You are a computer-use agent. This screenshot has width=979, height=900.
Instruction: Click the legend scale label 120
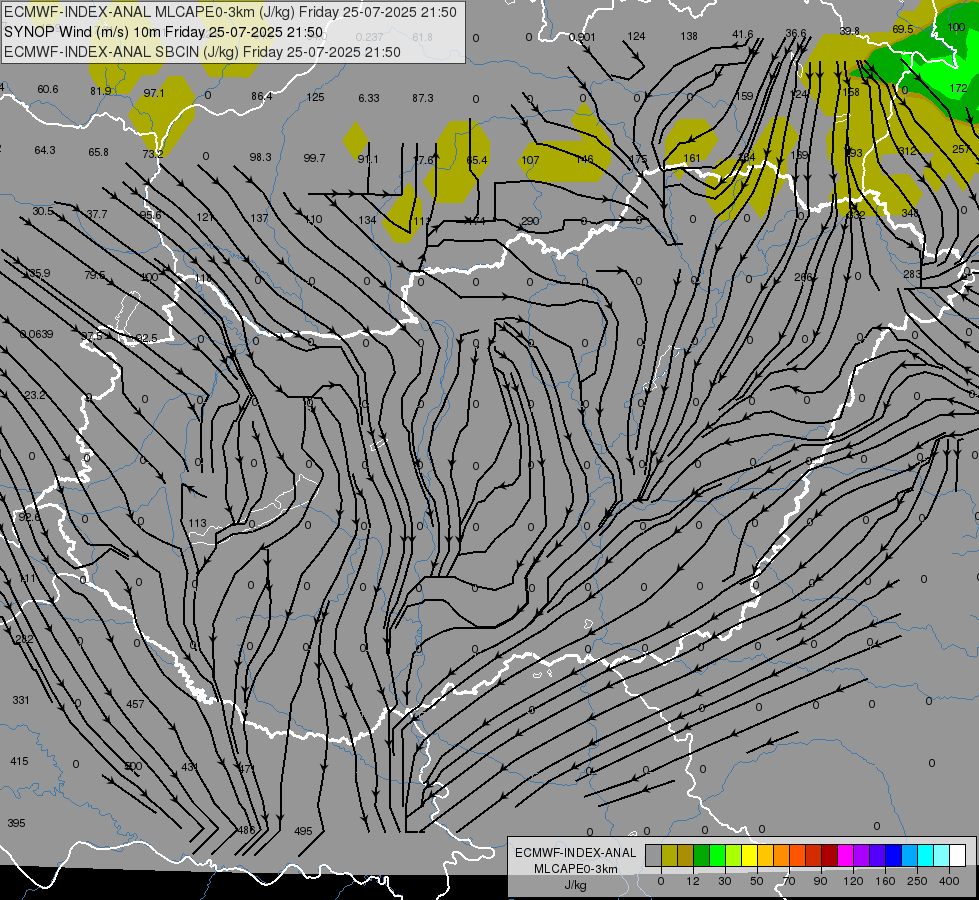point(853,881)
